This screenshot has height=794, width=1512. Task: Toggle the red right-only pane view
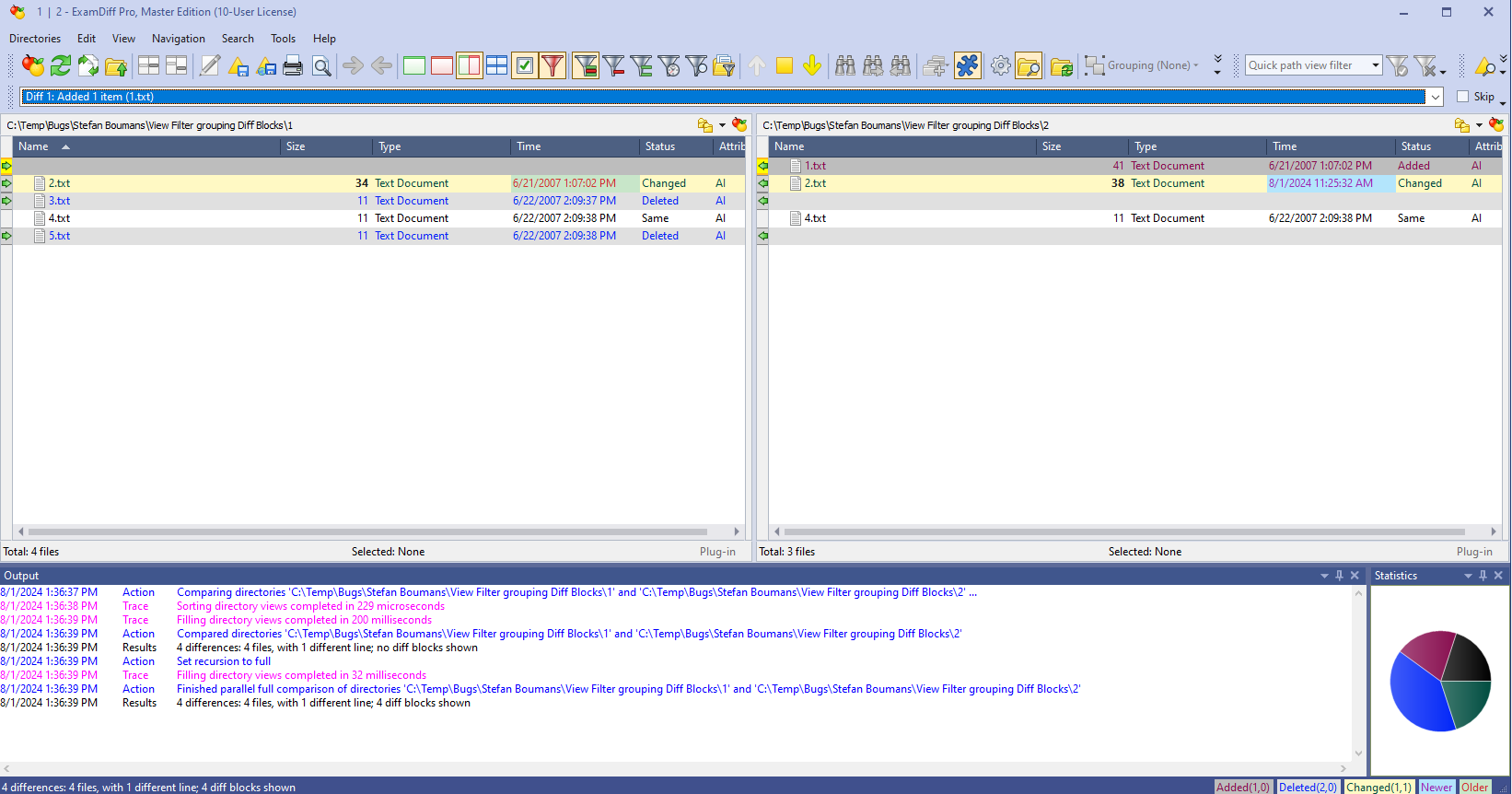(x=442, y=65)
